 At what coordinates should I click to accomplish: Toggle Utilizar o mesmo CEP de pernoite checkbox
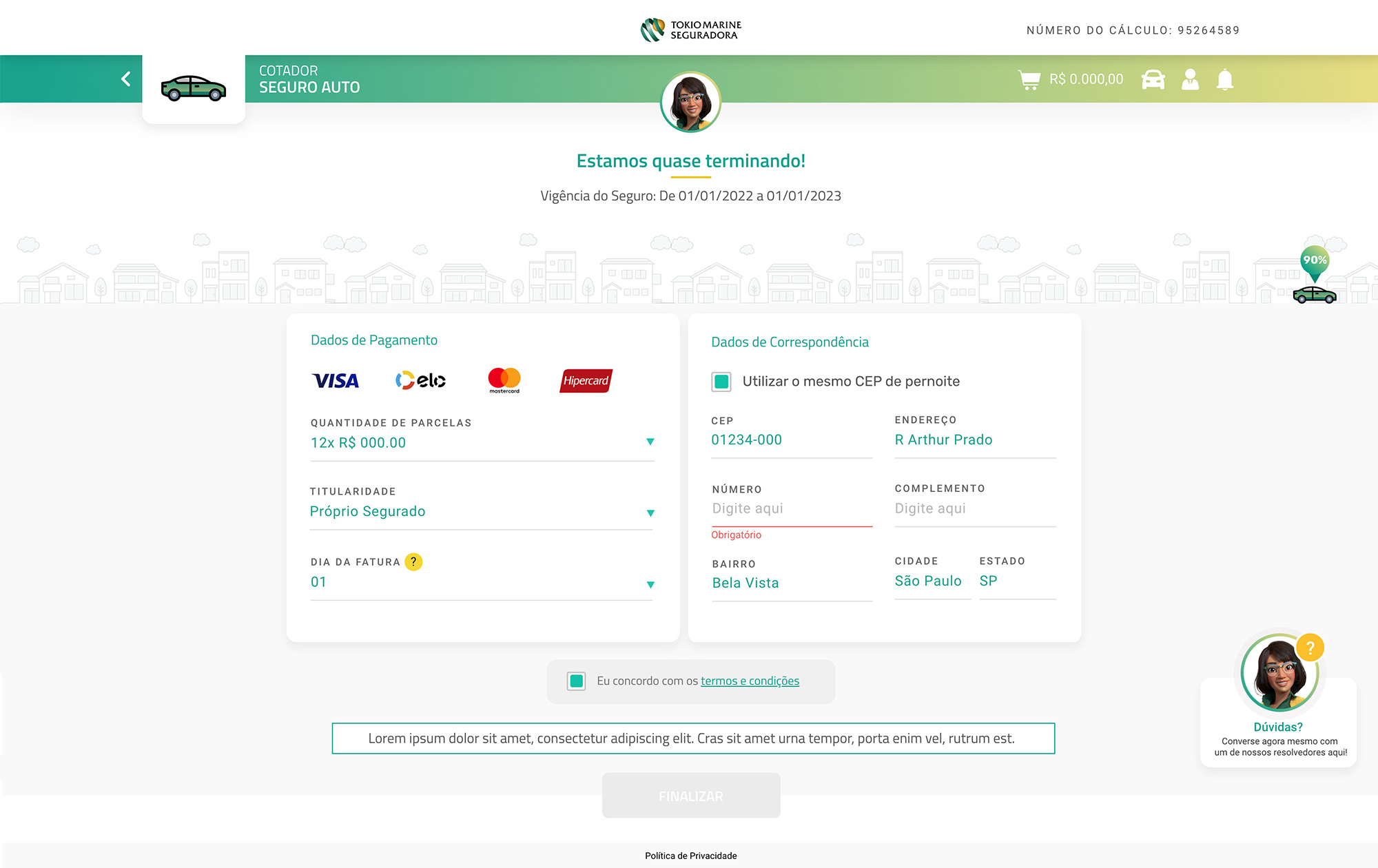(x=721, y=382)
